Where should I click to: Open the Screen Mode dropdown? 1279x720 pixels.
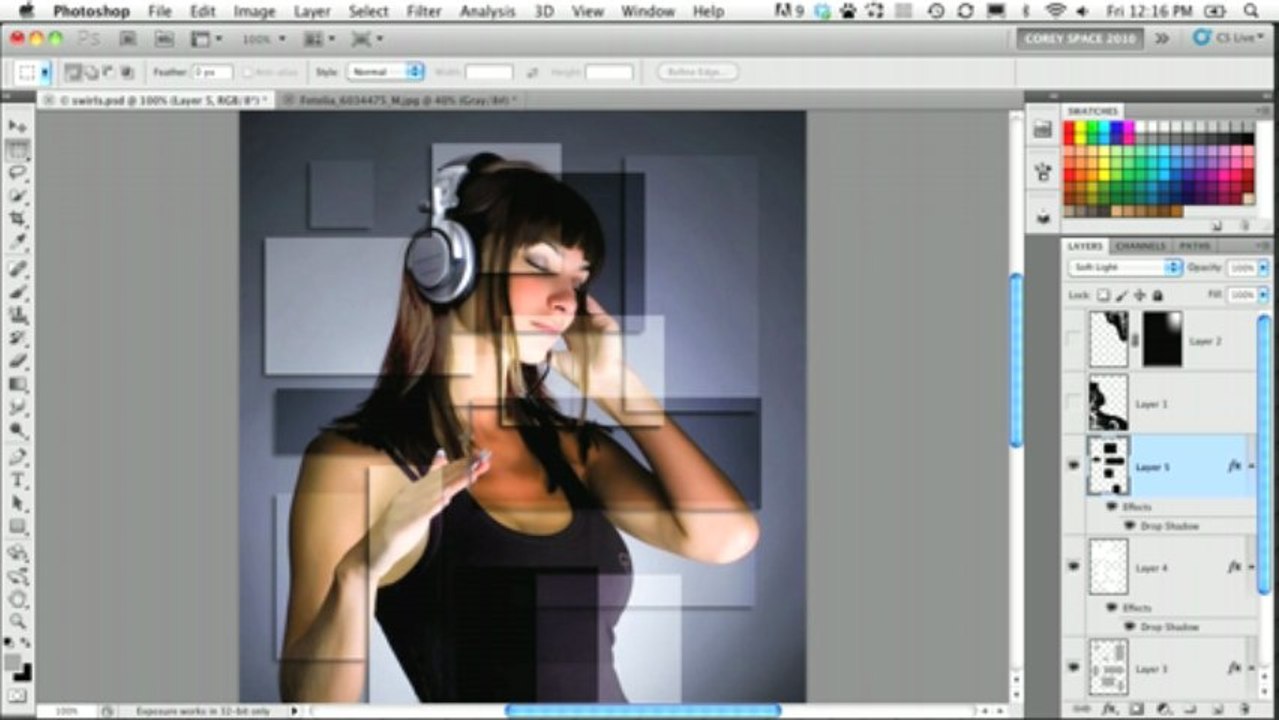pyautogui.click(x=367, y=39)
